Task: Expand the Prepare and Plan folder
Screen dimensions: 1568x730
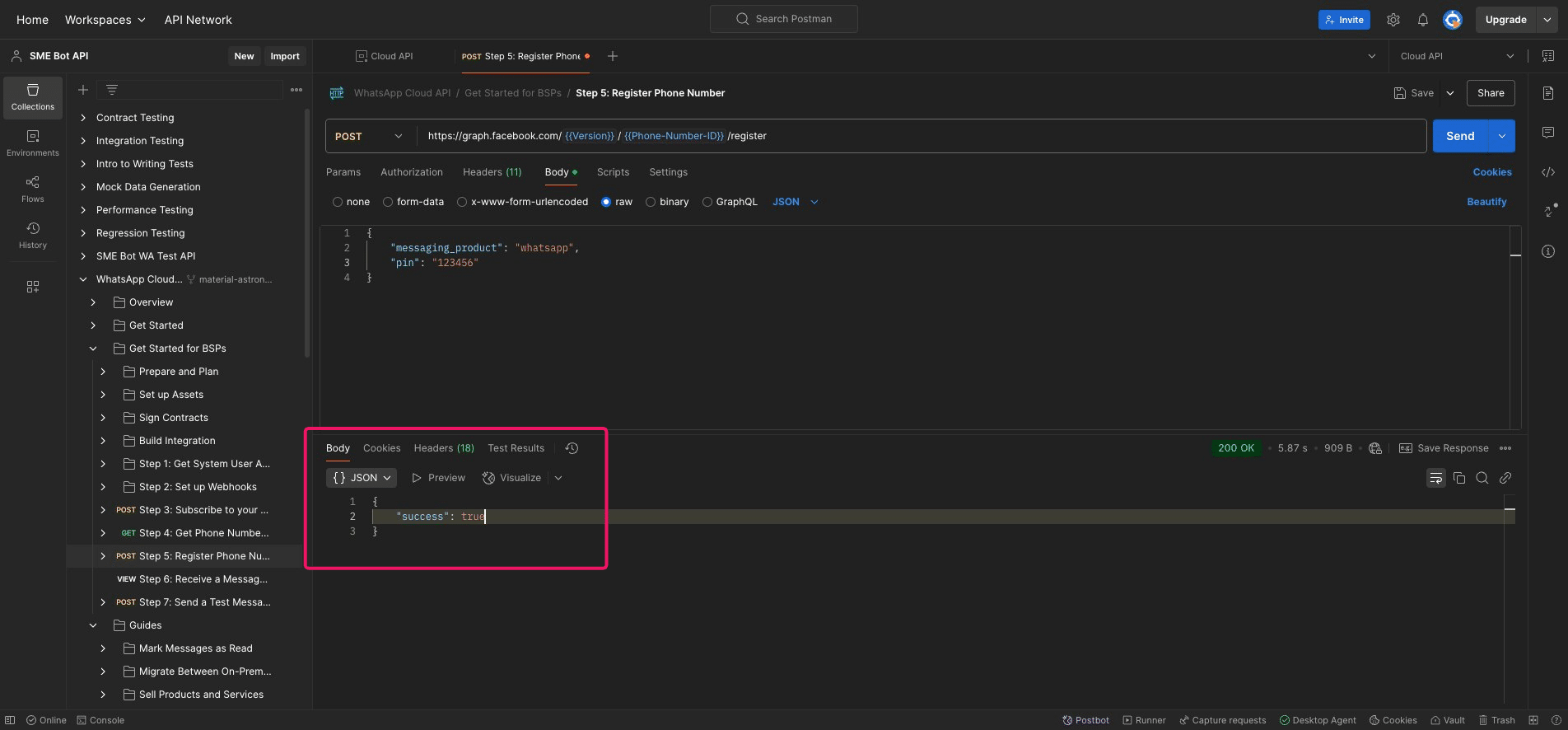Action: 103,372
